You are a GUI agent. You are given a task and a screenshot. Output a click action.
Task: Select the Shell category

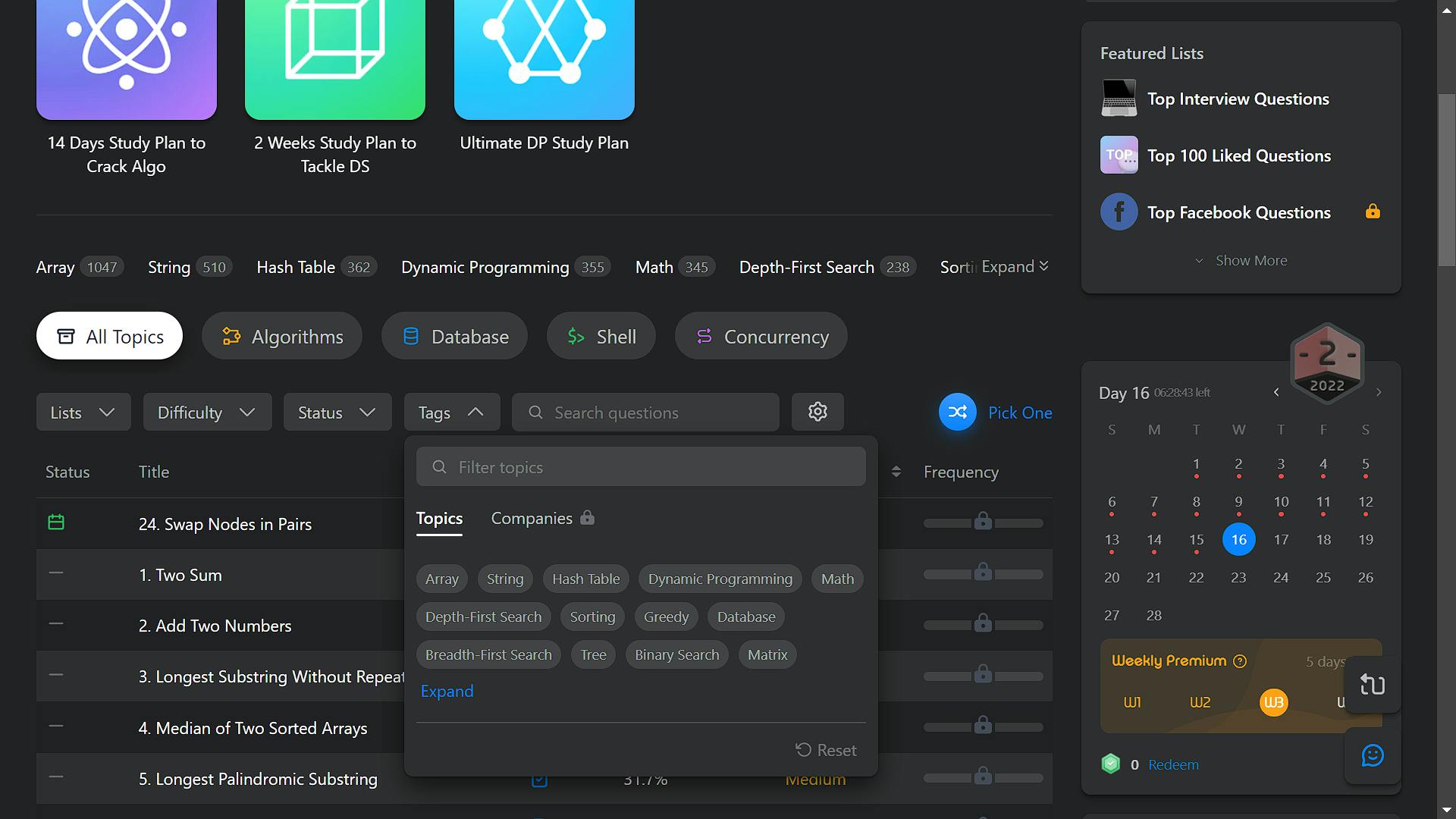pos(601,336)
